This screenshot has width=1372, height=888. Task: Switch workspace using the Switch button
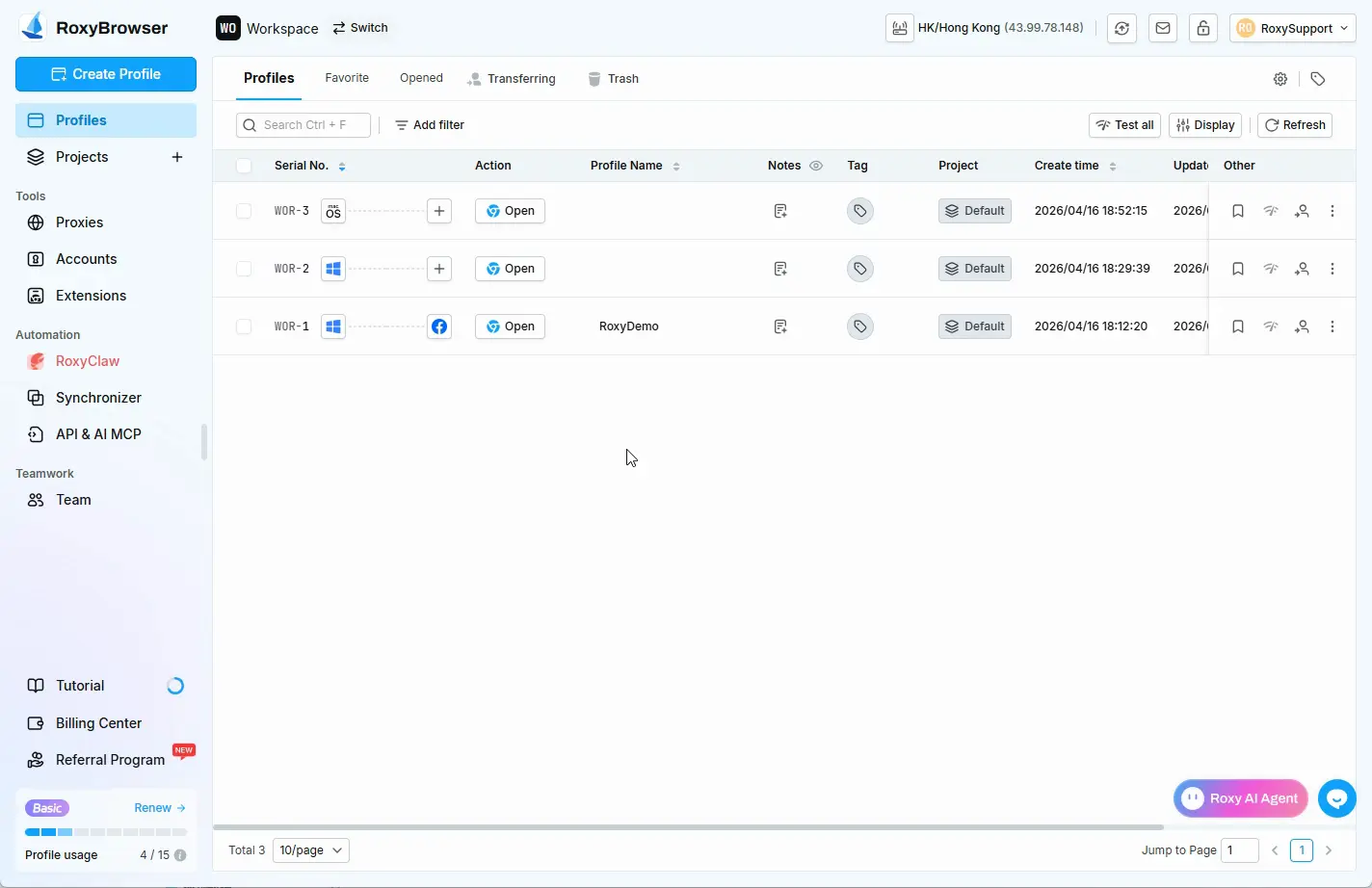pyautogui.click(x=360, y=28)
